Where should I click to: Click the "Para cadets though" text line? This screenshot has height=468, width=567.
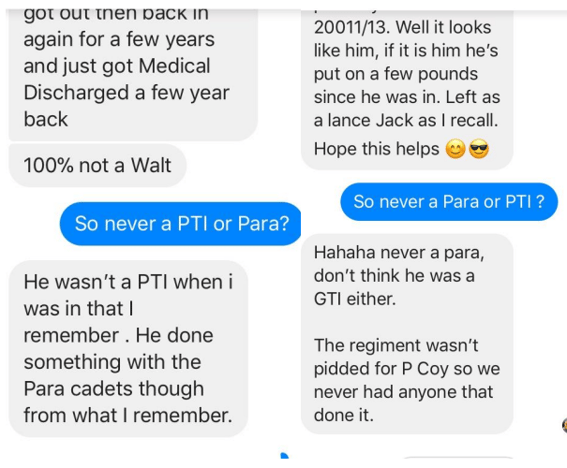[x=114, y=389]
